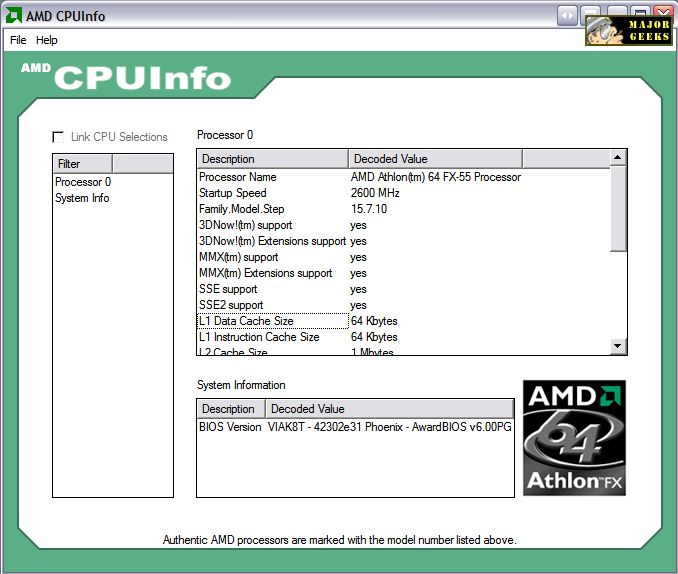Click the 64 Kbytes value for L1 Data Cache
Viewport: 678px width, 574px height.
[x=374, y=321]
